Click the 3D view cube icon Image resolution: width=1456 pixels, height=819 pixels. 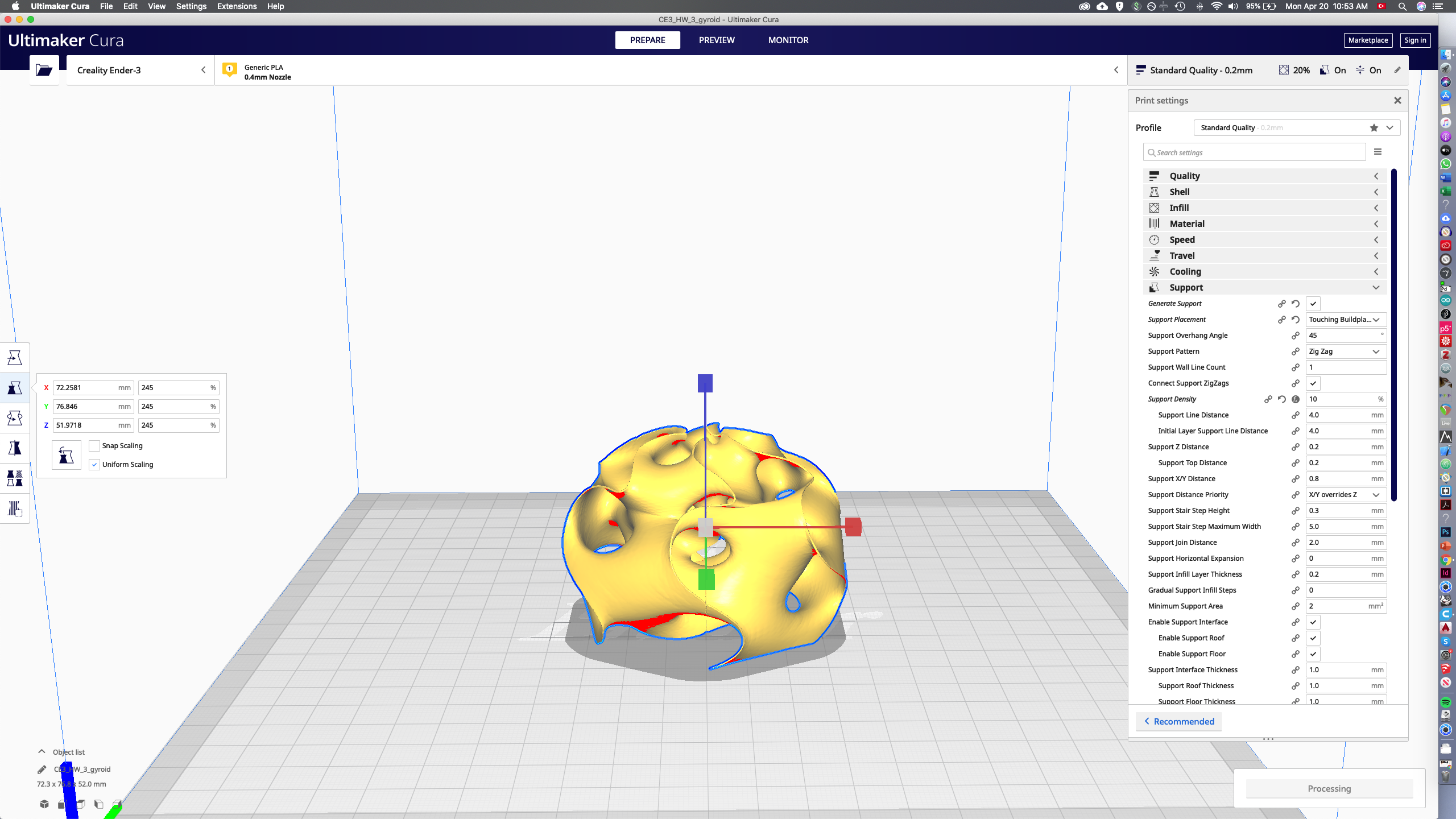tap(44, 804)
